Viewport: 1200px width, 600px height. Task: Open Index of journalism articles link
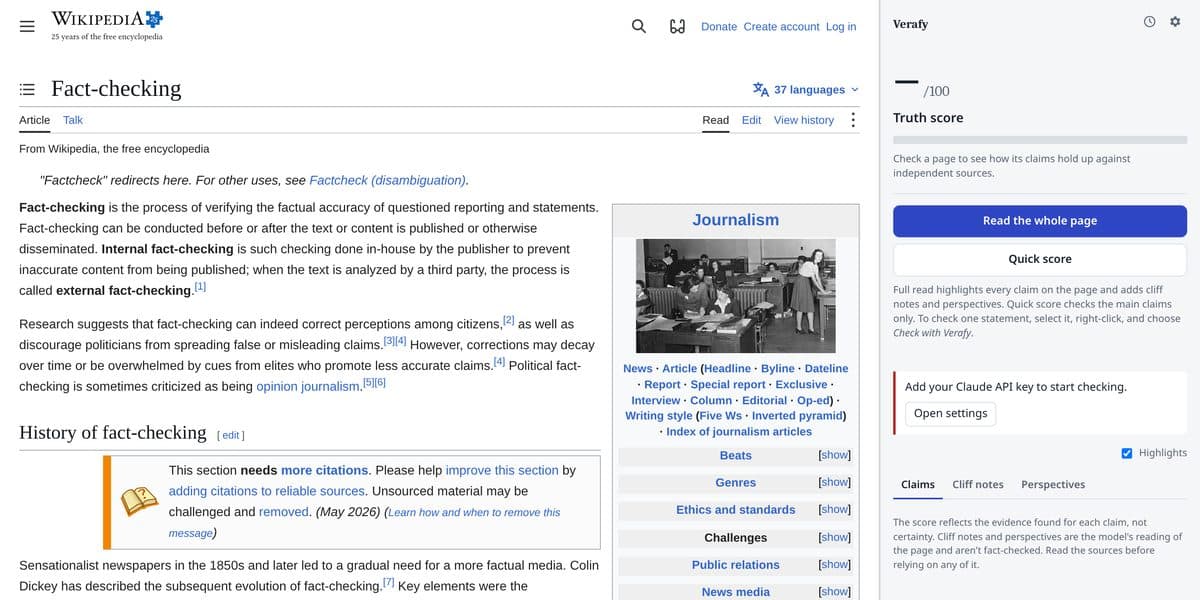[739, 432]
